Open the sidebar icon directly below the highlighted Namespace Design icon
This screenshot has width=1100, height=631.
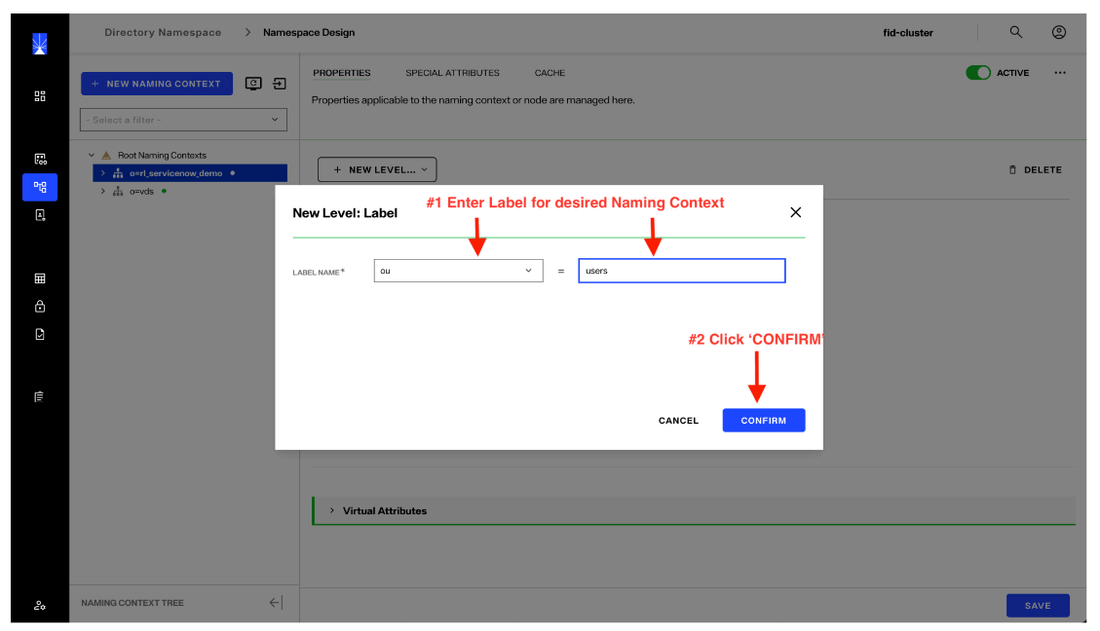[40, 215]
